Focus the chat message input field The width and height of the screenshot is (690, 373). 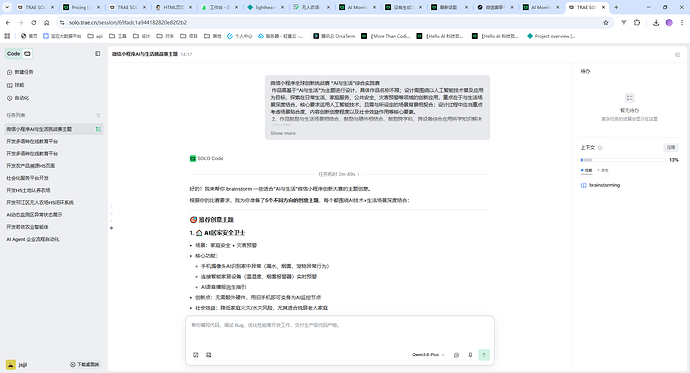[340, 332]
